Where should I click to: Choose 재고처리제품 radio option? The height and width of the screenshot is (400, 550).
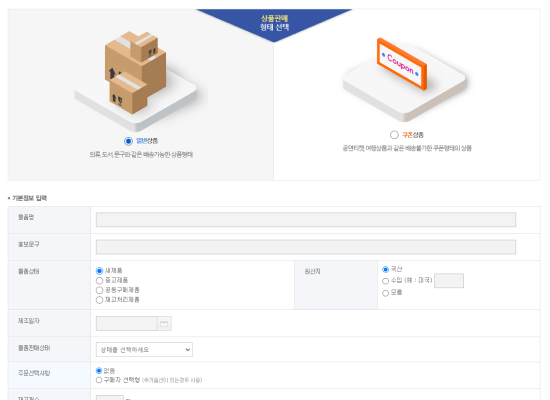pyautogui.click(x=99, y=300)
